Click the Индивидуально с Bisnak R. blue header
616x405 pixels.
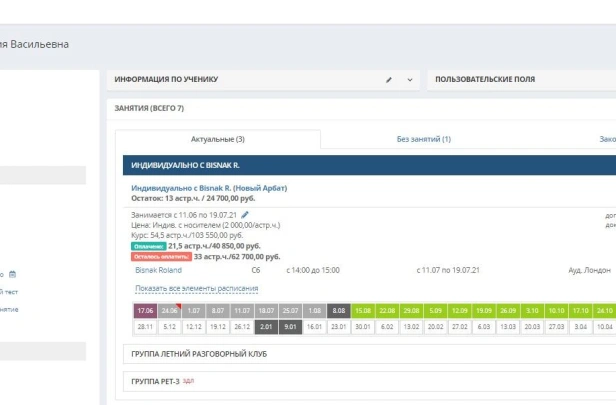(185, 164)
